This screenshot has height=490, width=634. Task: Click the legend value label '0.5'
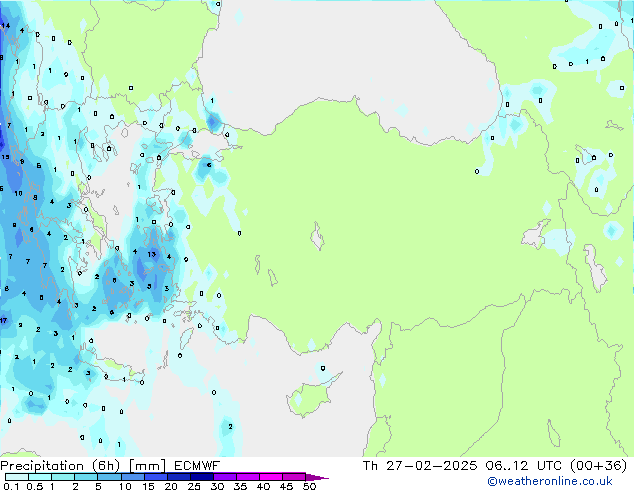(x=35, y=486)
